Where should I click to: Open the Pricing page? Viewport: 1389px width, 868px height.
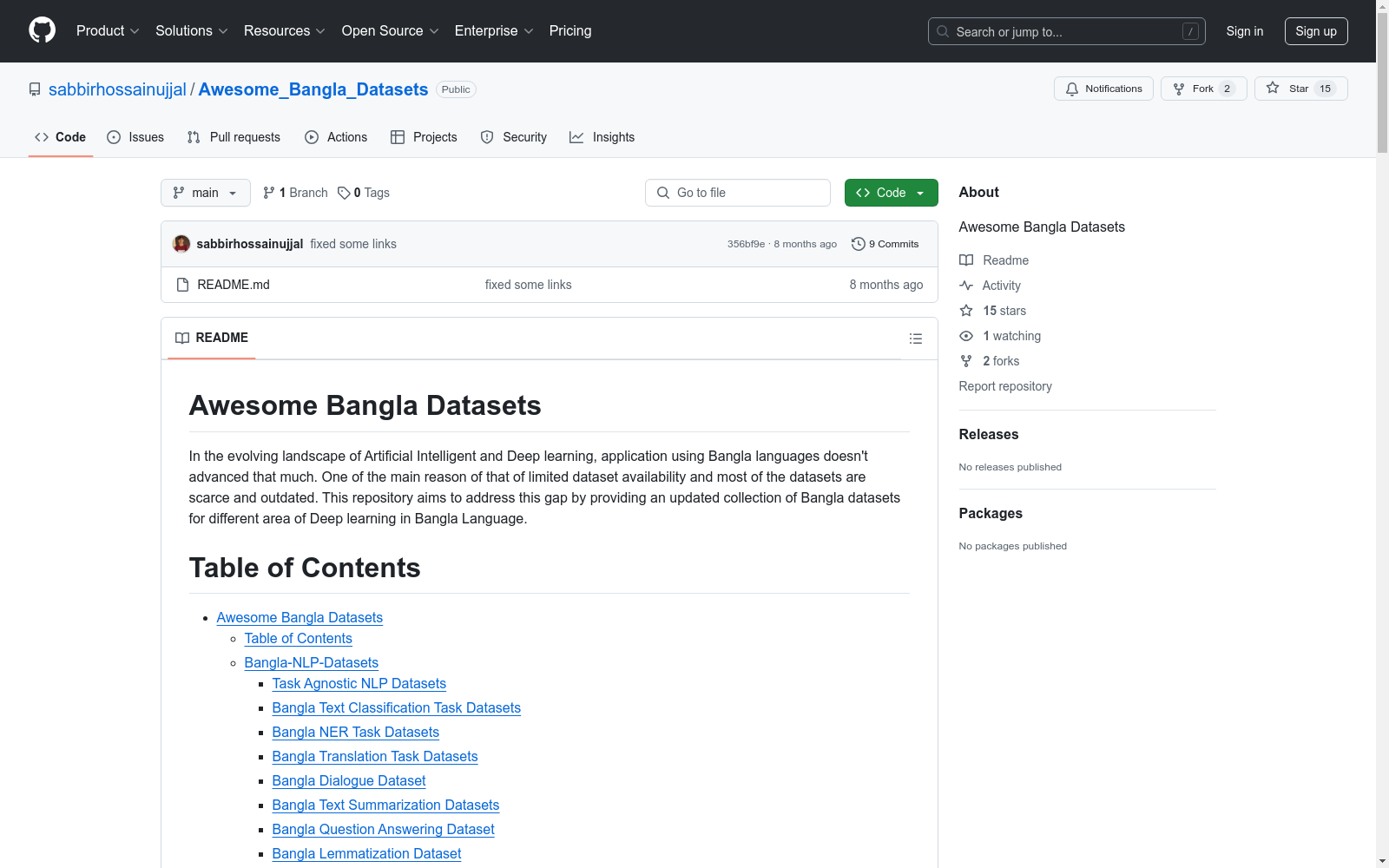tap(570, 31)
